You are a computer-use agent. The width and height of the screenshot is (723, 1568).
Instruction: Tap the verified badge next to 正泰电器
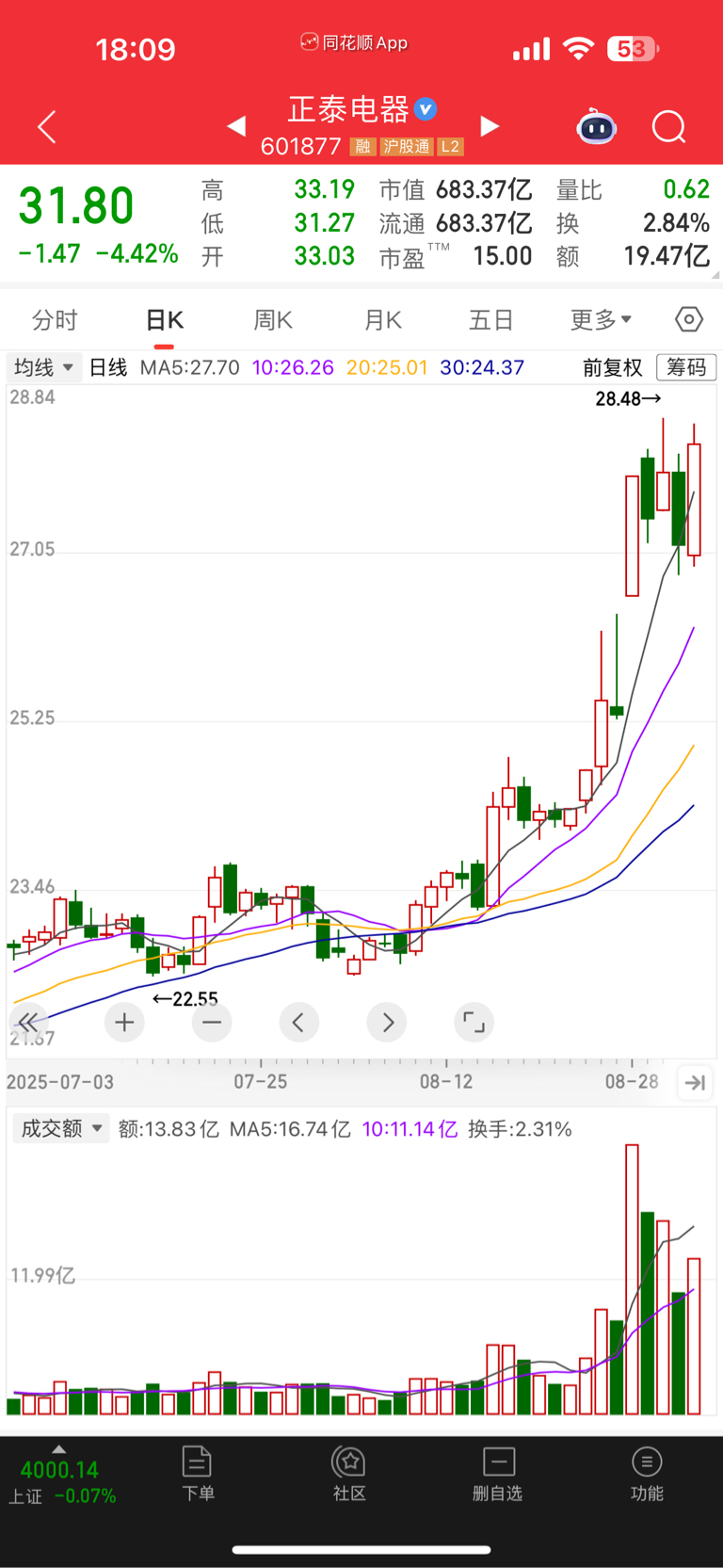pyautogui.click(x=426, y=109)
